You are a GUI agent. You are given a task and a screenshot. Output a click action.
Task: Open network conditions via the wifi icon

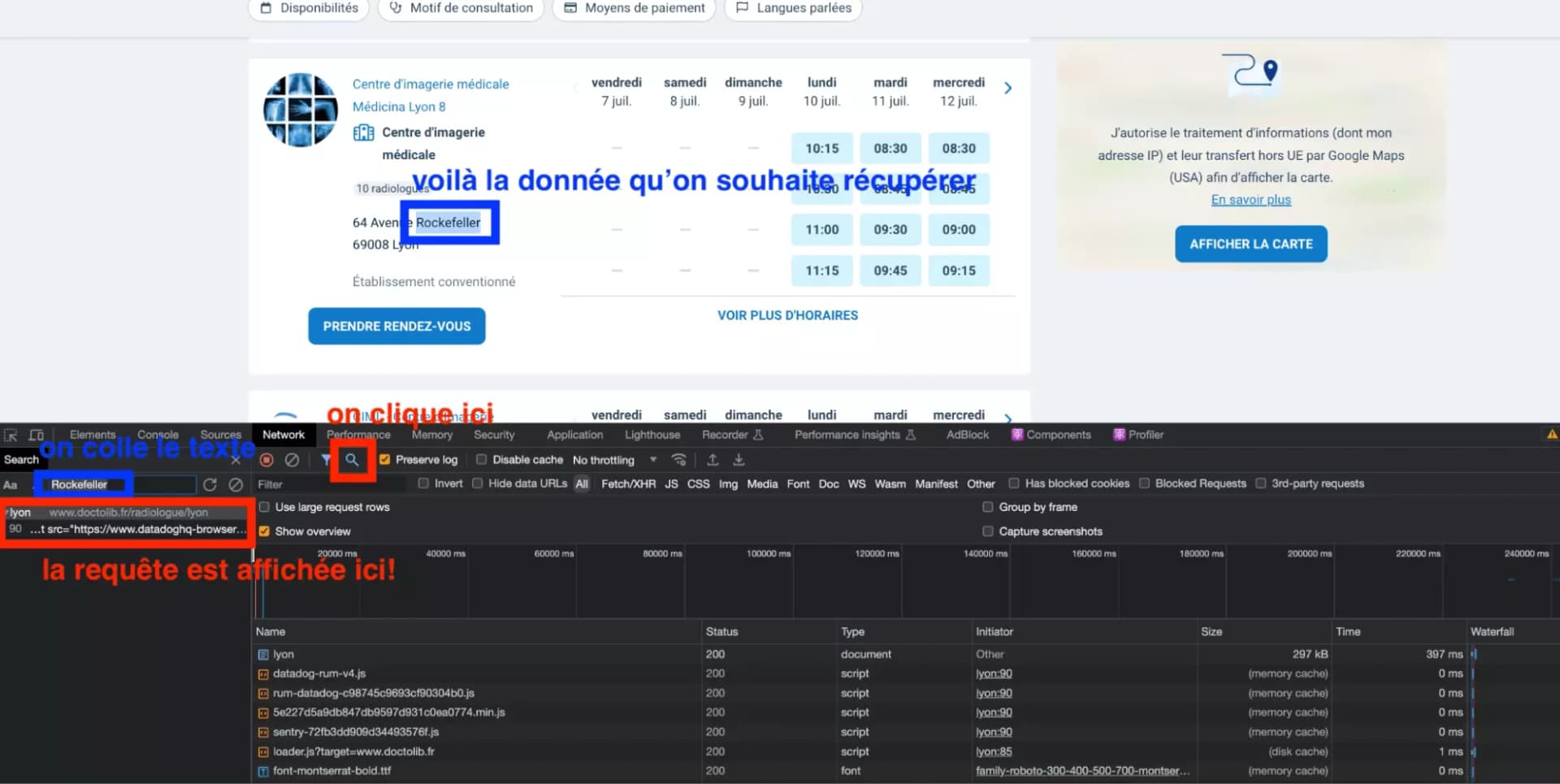pyautogui.click(x=679, y=461)
